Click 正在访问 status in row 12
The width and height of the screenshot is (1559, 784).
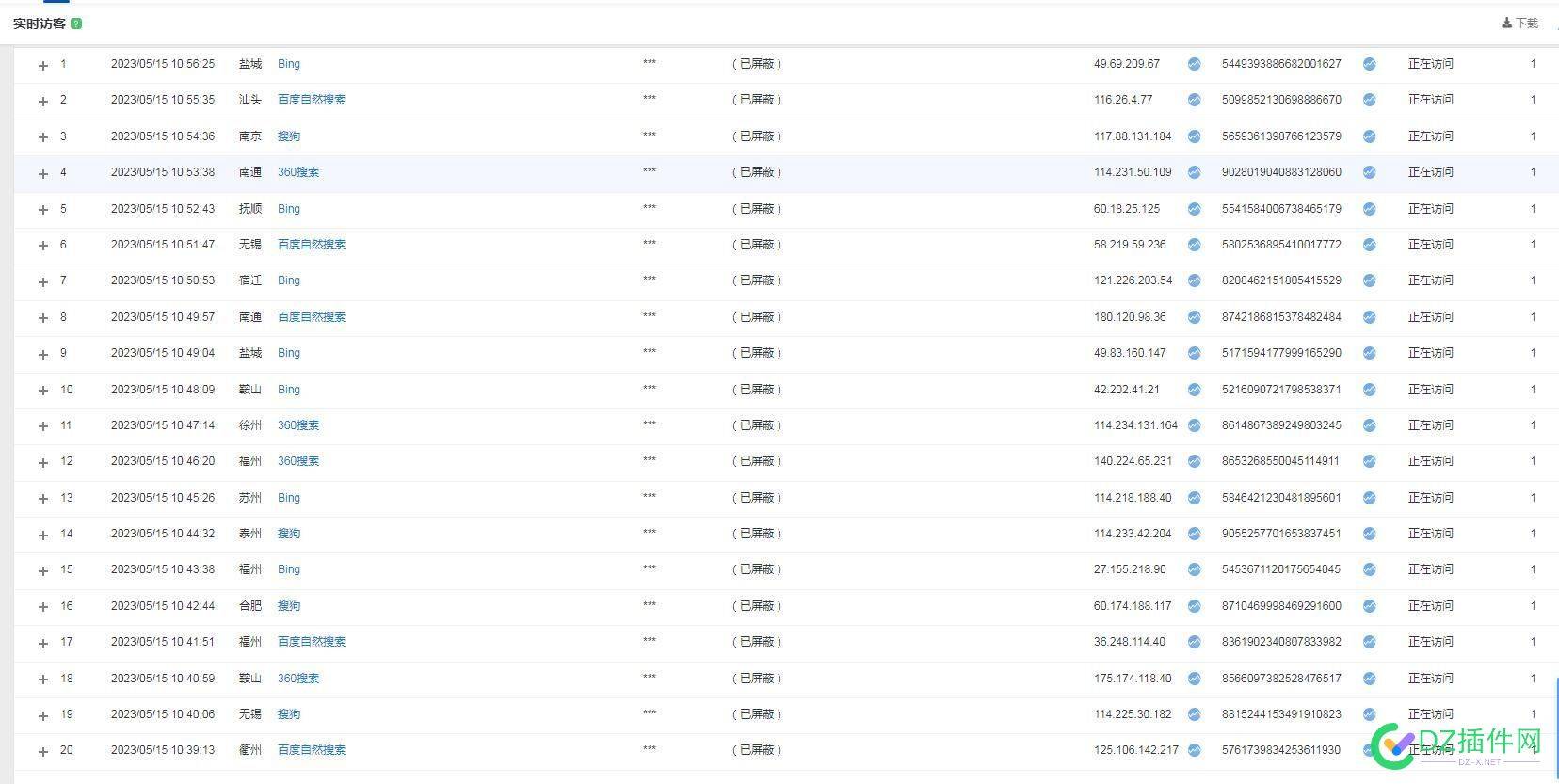point(1430,461)
